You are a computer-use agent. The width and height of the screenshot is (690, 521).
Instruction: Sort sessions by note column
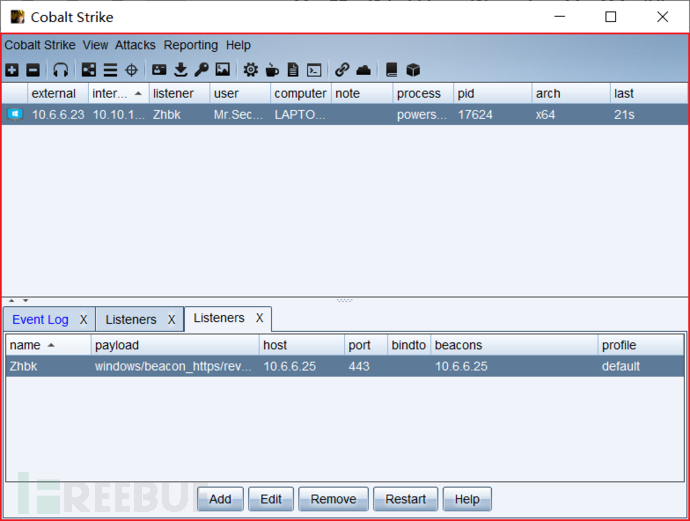362,93
